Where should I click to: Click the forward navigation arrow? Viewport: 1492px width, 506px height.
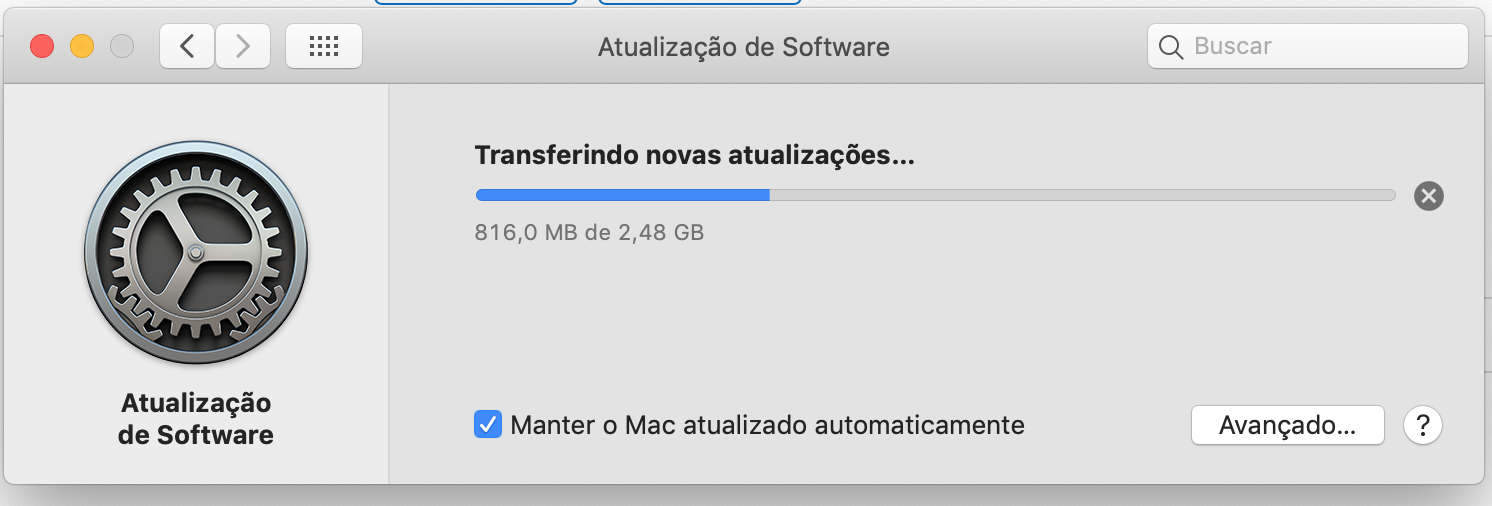pos(242,46)
